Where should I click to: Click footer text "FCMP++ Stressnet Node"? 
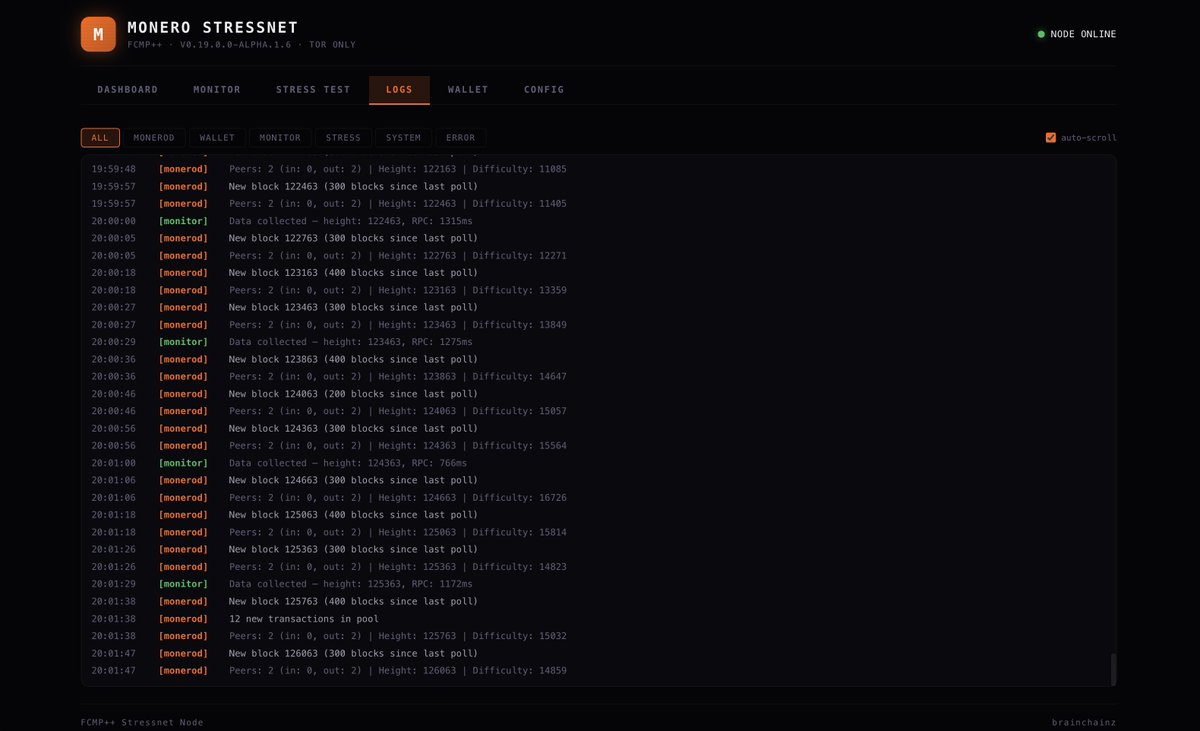pos(142,722)
